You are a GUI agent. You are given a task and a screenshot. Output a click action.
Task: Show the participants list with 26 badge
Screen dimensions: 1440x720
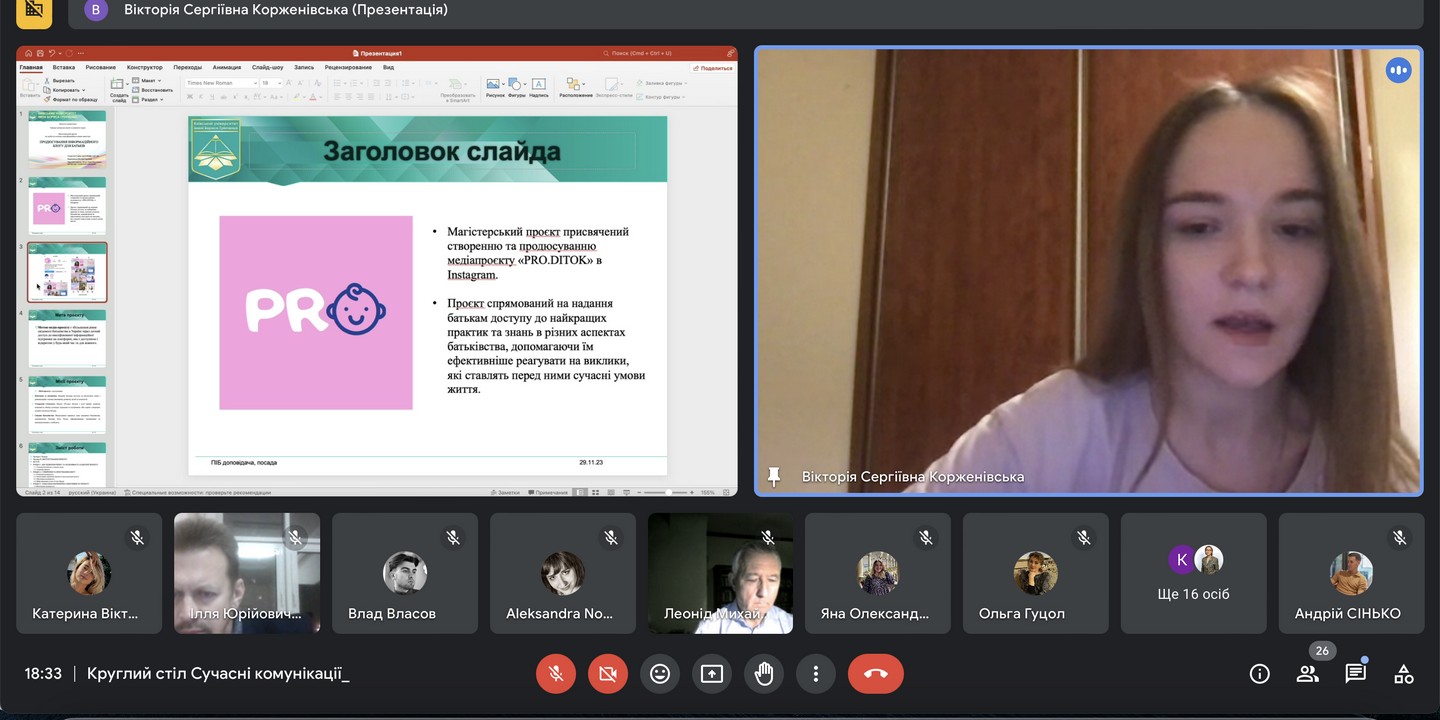1308,674
